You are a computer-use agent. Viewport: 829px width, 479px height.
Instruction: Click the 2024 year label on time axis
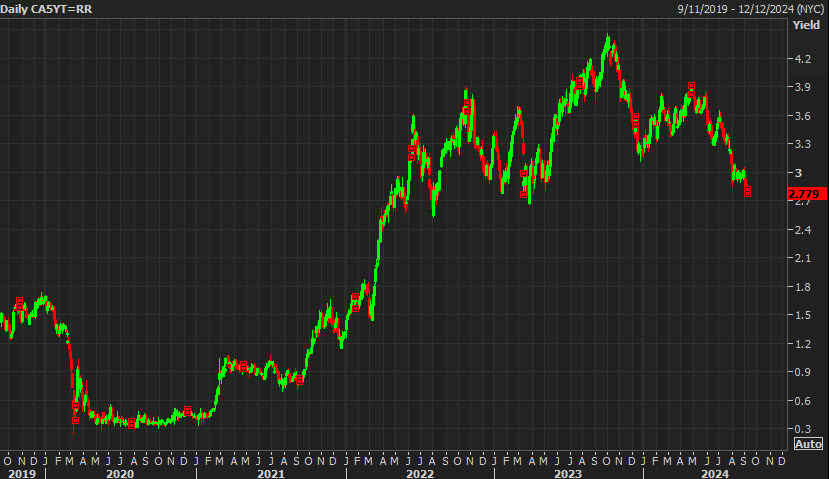pyautogui.click(x=714, y=473)
